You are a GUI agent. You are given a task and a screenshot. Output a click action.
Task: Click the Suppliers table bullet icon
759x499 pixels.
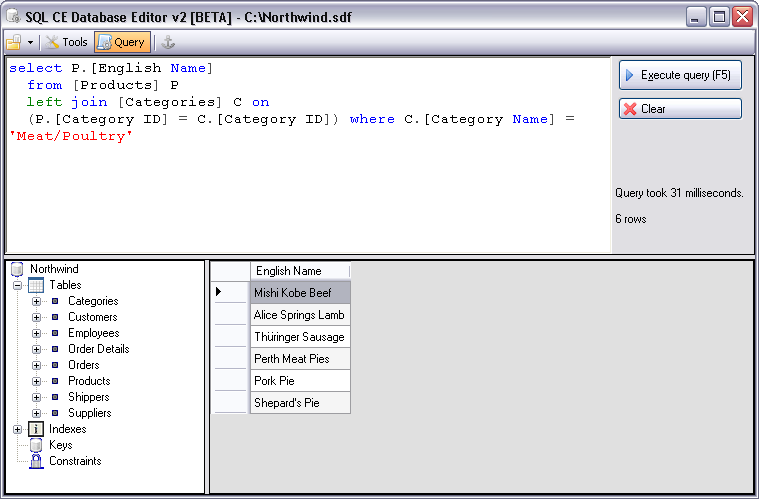[x=55, y=413]
